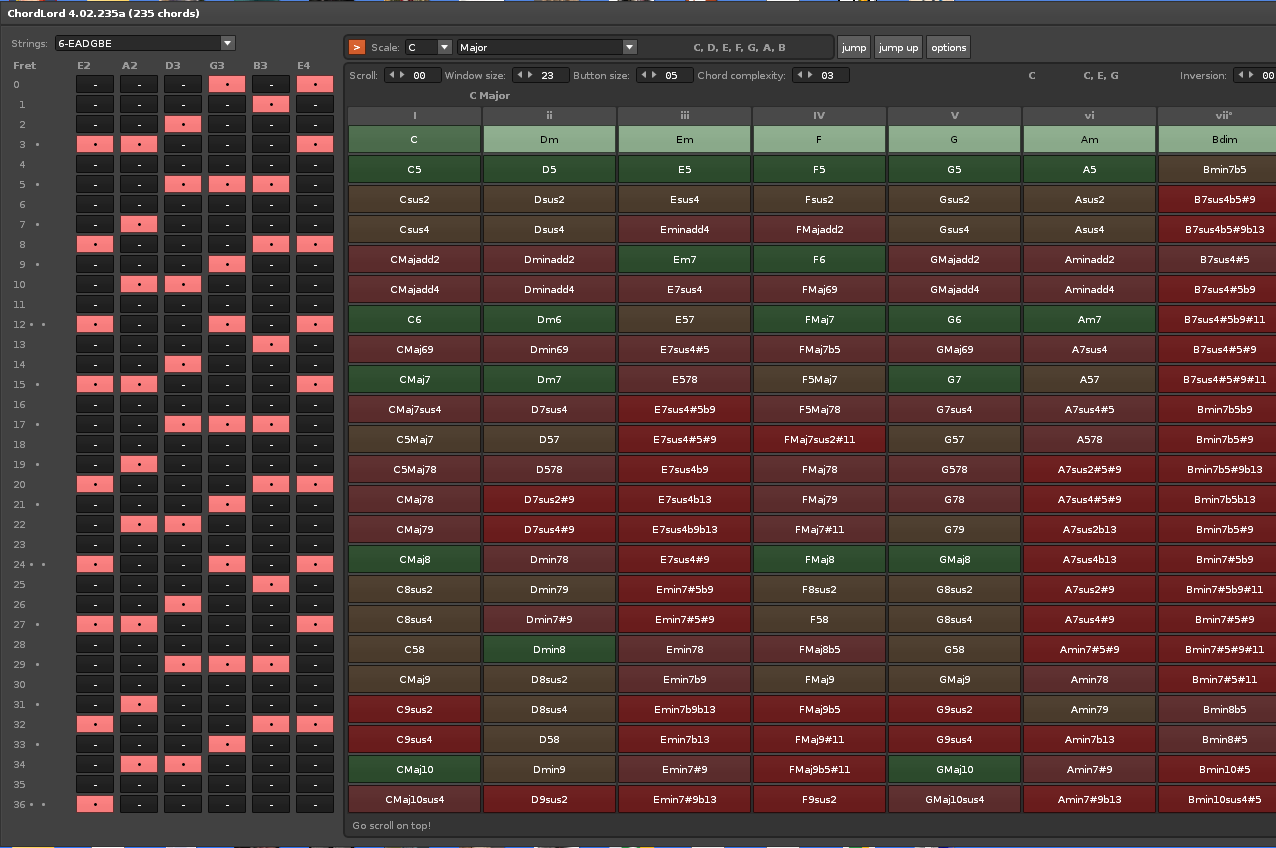Decrease Window size with left arrow
The width and height of the screenshot is (1276, 848).
point(520,75)
